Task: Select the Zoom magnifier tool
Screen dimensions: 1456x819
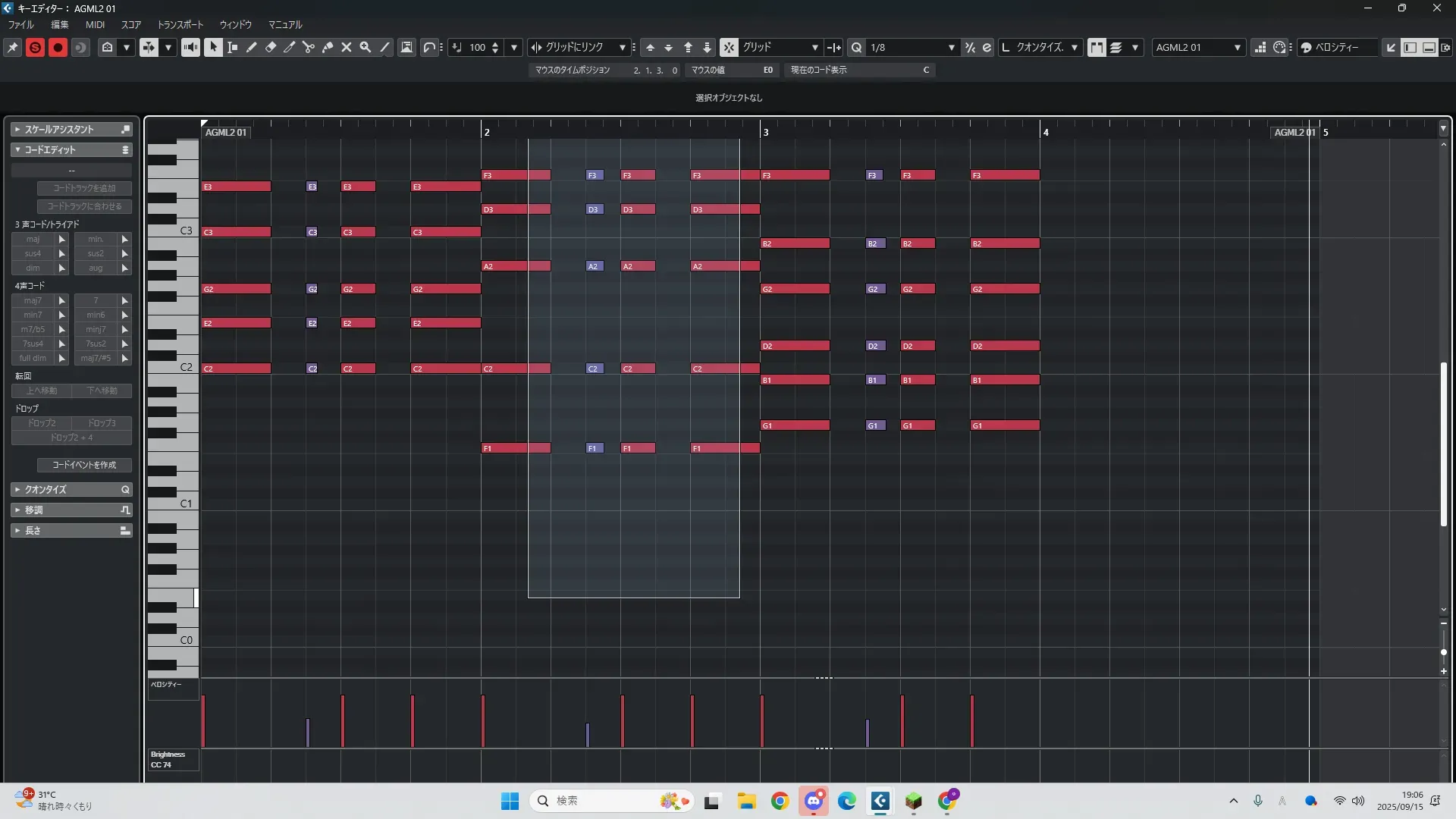Action: coord(366,47)
